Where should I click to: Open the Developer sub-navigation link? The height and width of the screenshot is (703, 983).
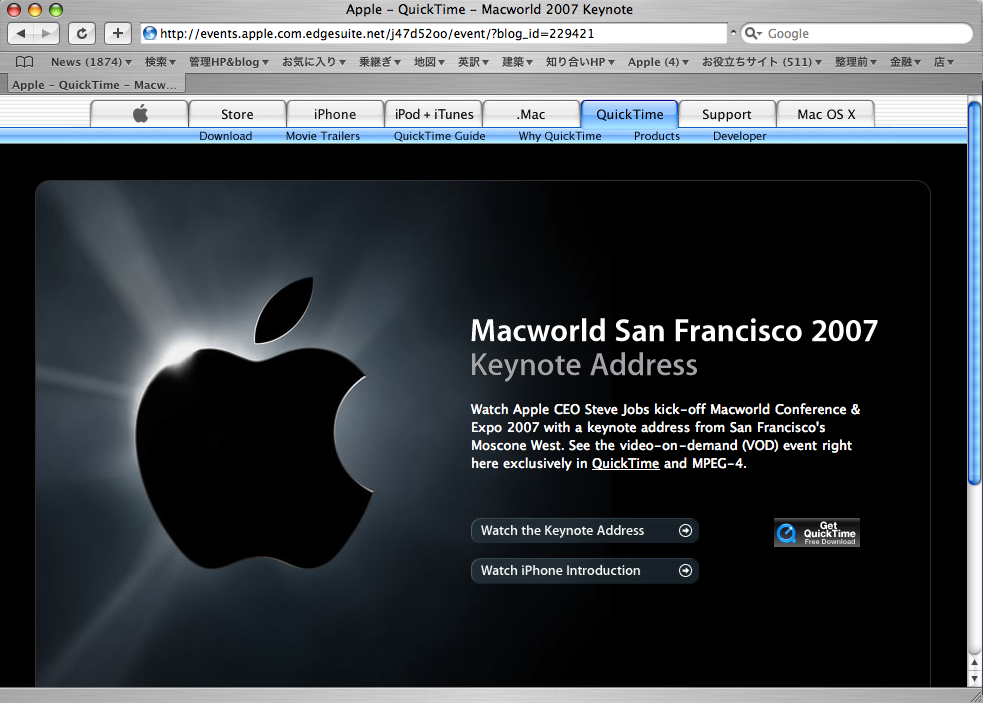pyautogui.click(x=739, y=135)
